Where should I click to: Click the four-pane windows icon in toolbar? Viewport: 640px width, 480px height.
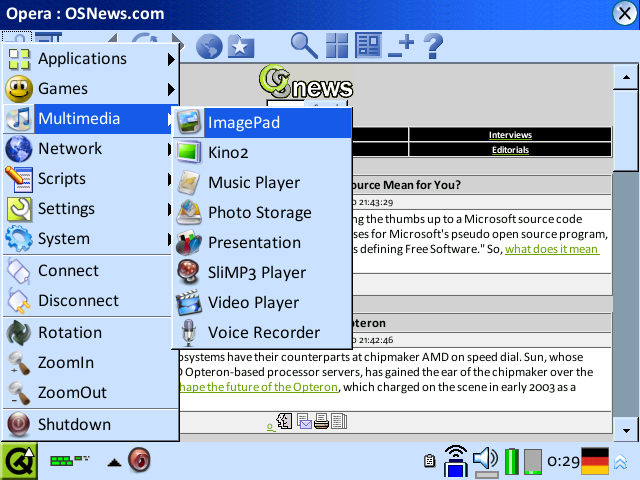click(x=337, y=45)
